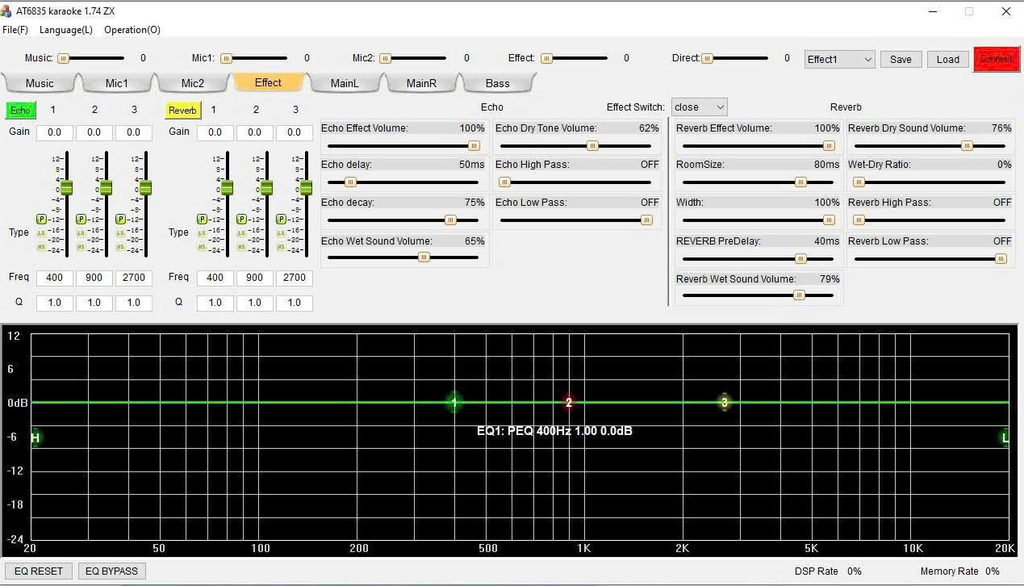The width and height of the screenshot is (1024, 586).
Task: Toggle the yellow Reverb button
Action: tap(182, 110)
